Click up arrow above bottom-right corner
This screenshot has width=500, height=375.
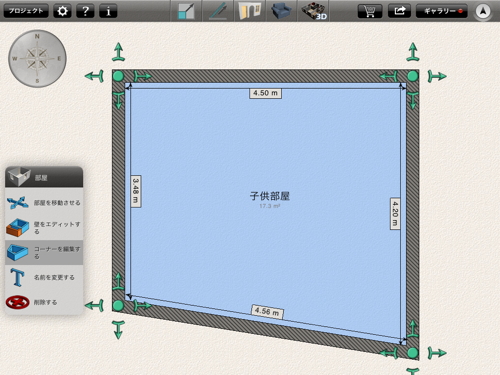pos(413,329)
